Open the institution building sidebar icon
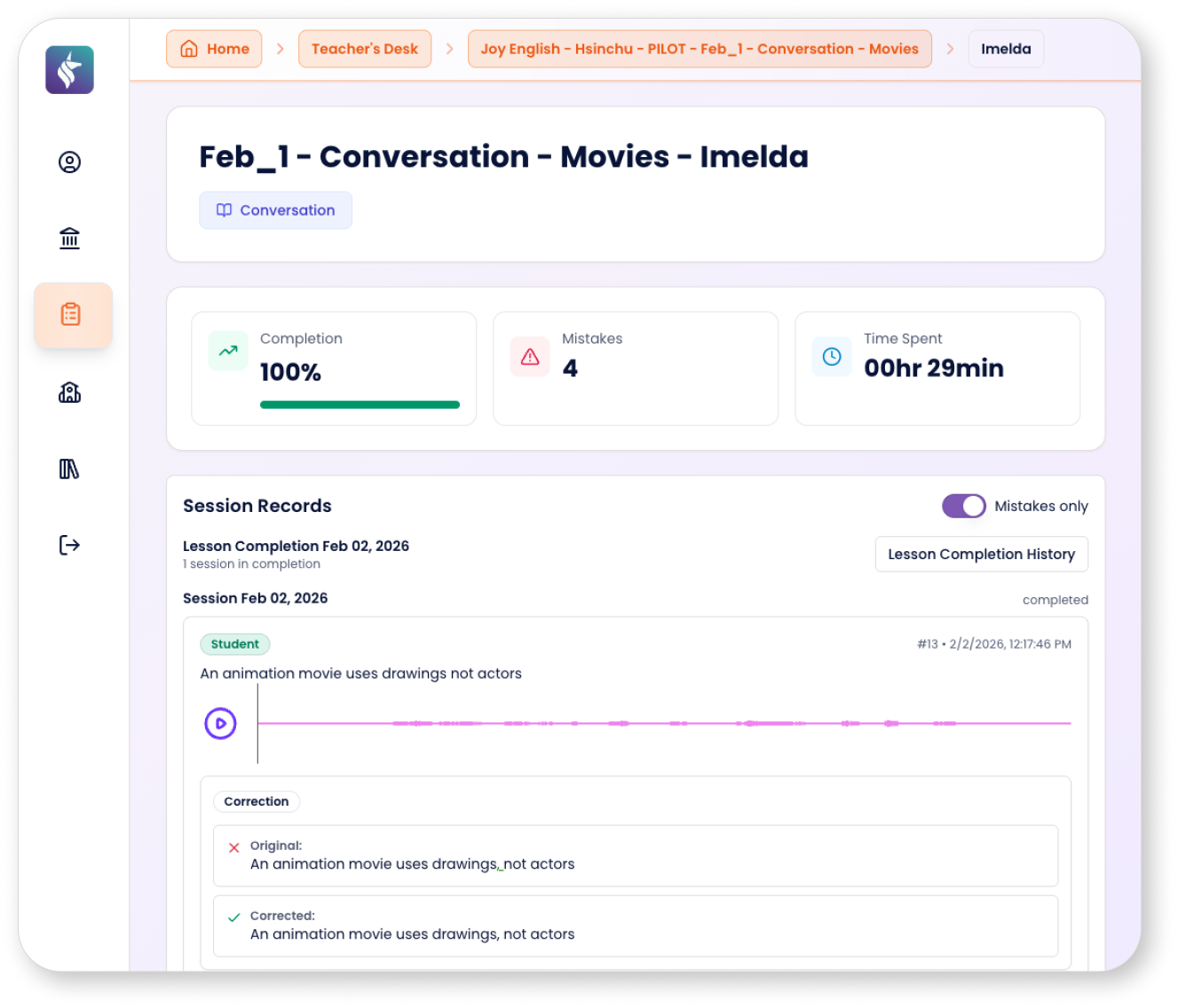 (x=69, y=238)
